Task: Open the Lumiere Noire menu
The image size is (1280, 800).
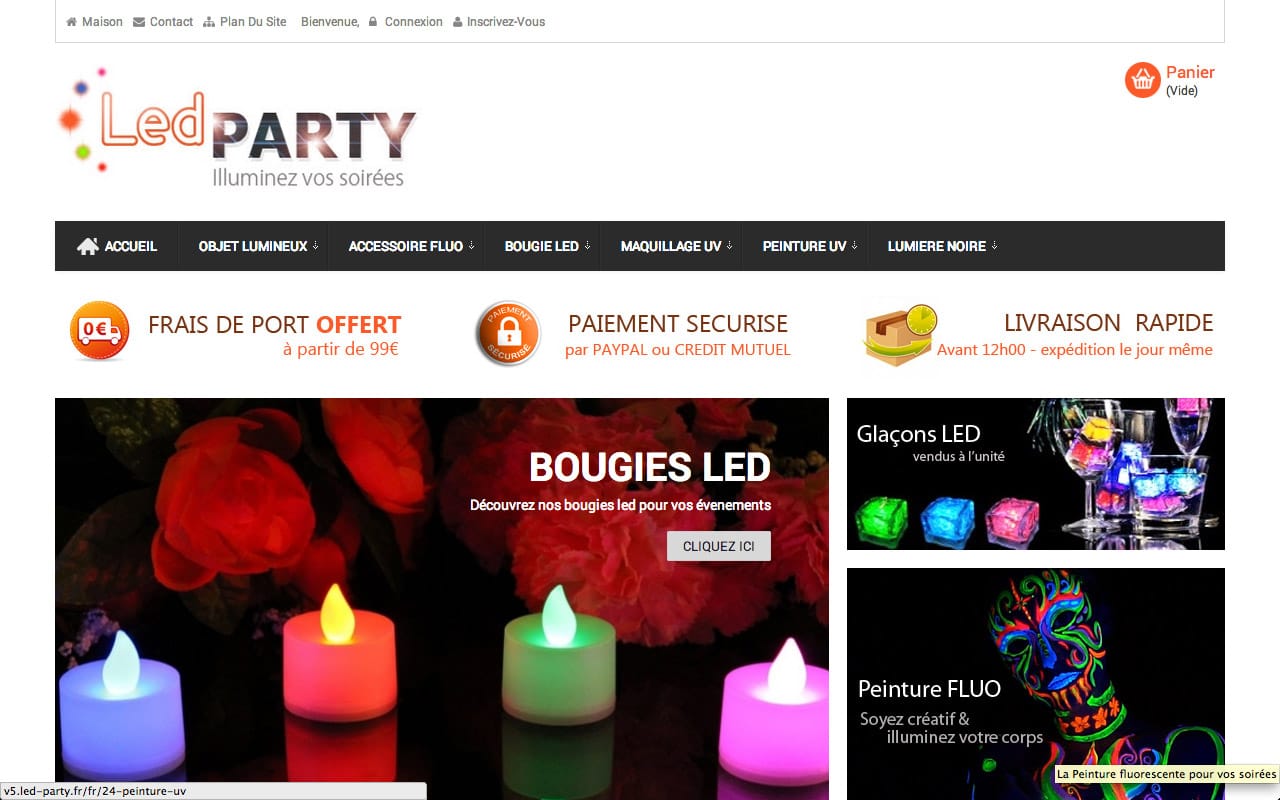Action: 942,246
